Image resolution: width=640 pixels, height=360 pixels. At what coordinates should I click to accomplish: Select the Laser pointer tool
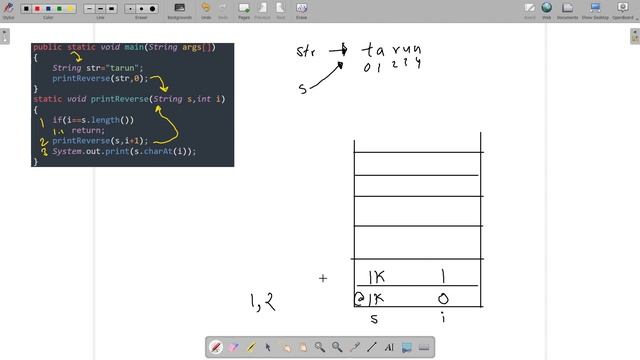click(354, 347)
